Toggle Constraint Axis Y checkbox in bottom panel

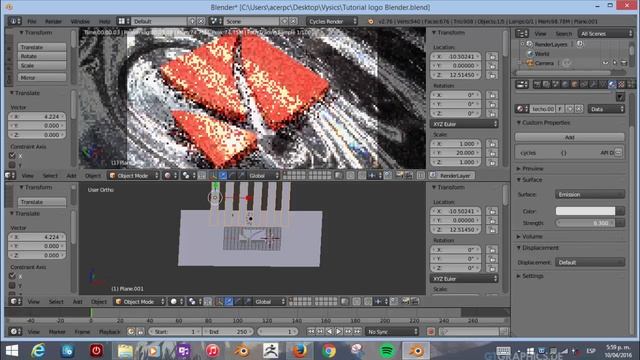tap(12, 285)
